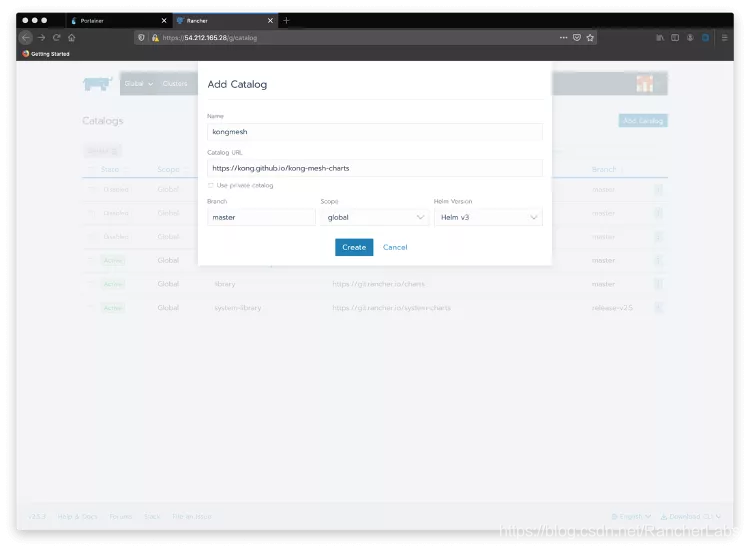Close the Portainer tab
Viewport: 750px width, 550px height.
coord(164,21)
